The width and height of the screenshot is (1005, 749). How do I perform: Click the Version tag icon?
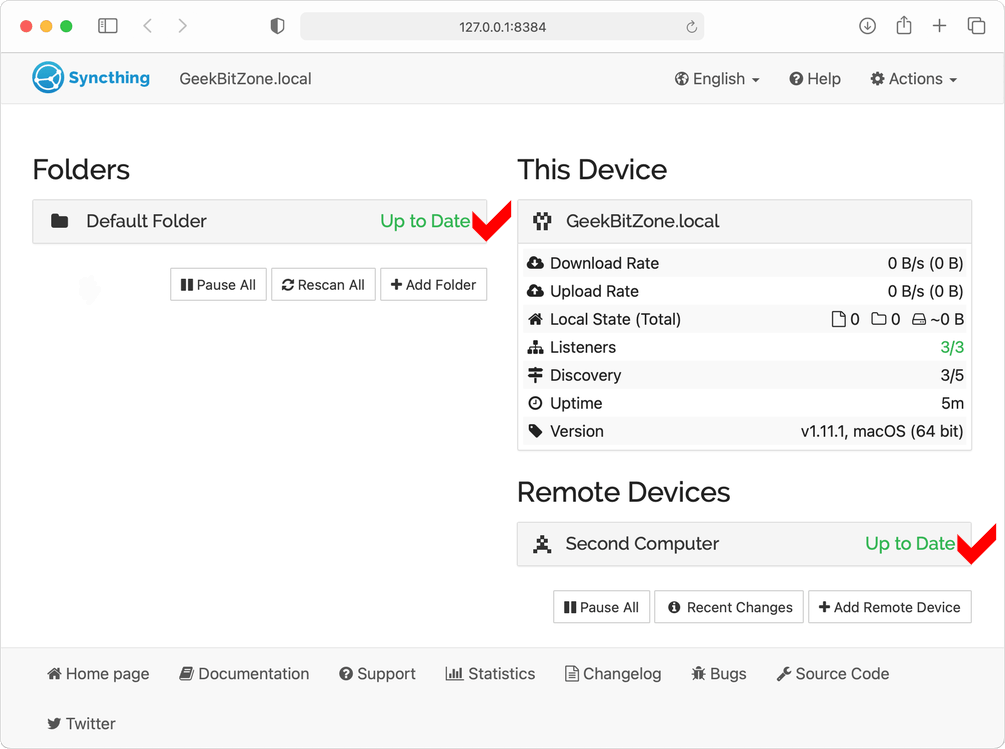pos(535,431)
